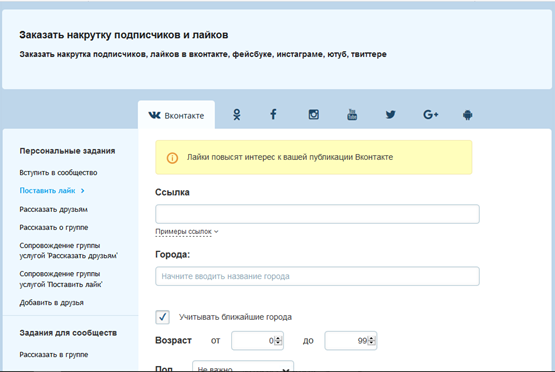Open Рассказать о группе sidebar link
Screen dimensions: 555x372
(x=54, y=227)
